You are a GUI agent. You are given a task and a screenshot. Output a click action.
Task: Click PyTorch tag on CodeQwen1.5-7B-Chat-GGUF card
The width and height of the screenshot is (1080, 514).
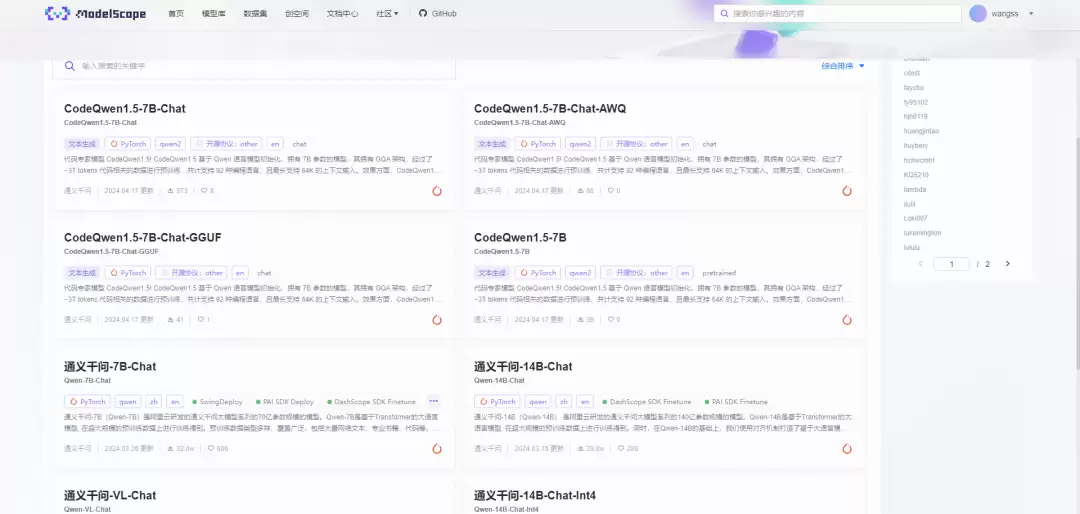(127, 273)
